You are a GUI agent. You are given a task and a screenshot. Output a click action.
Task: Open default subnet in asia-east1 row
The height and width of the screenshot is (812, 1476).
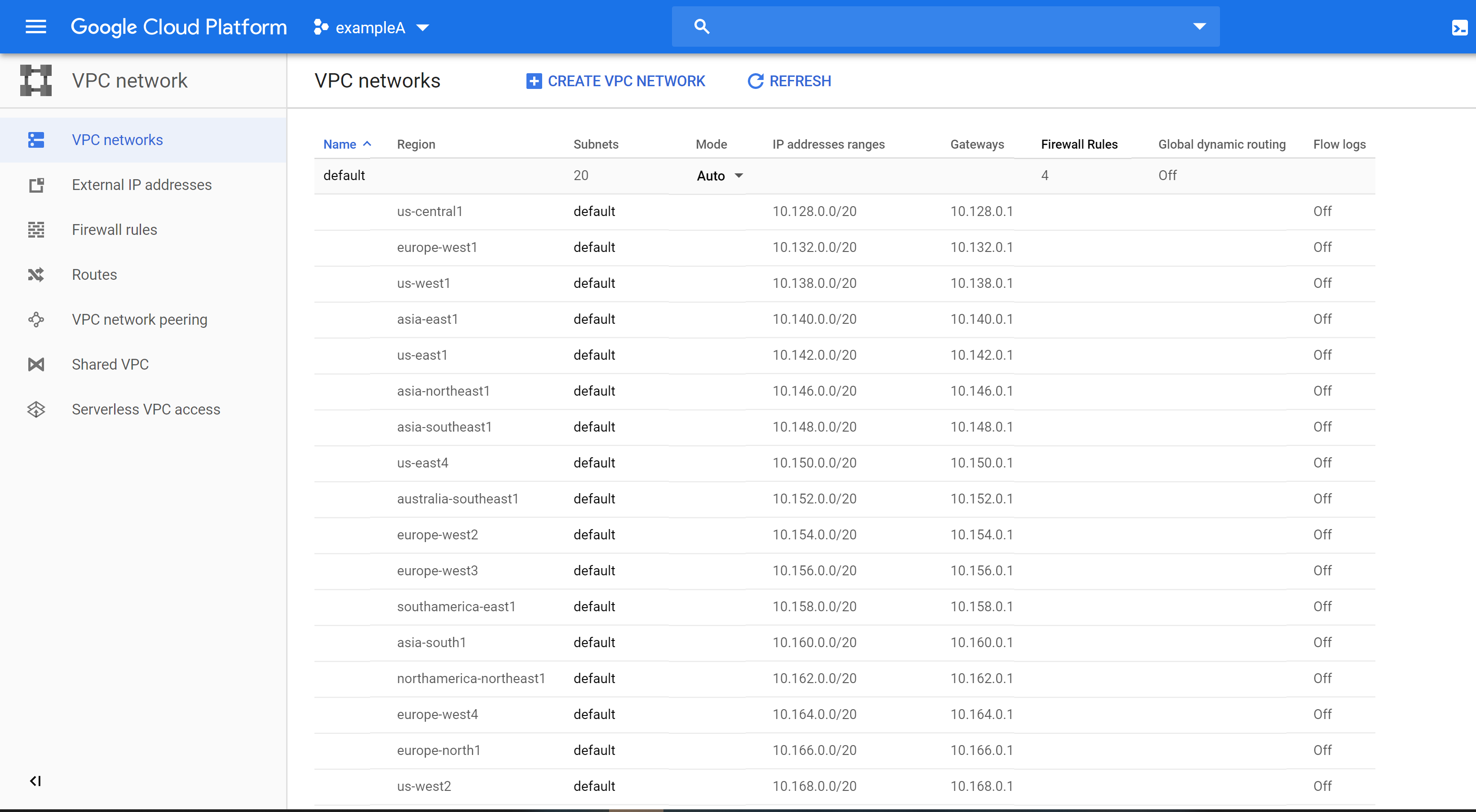[x=594, y=319]
